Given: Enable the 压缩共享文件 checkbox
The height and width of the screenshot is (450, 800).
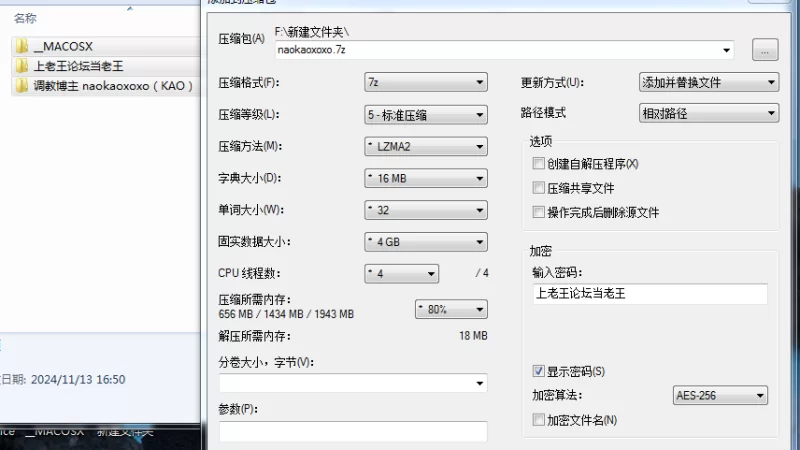Looking at the screenshot, I should [538, 188].
